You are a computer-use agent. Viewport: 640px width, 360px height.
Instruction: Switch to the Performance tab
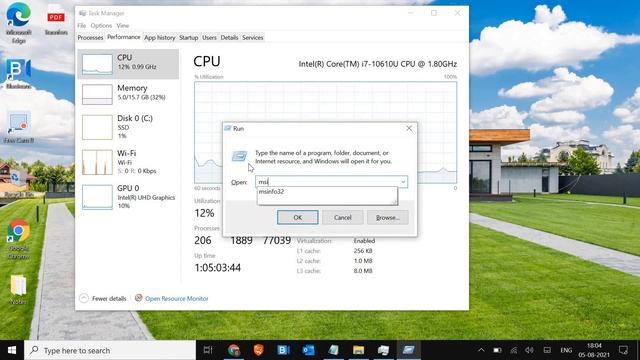coord(124,37)
